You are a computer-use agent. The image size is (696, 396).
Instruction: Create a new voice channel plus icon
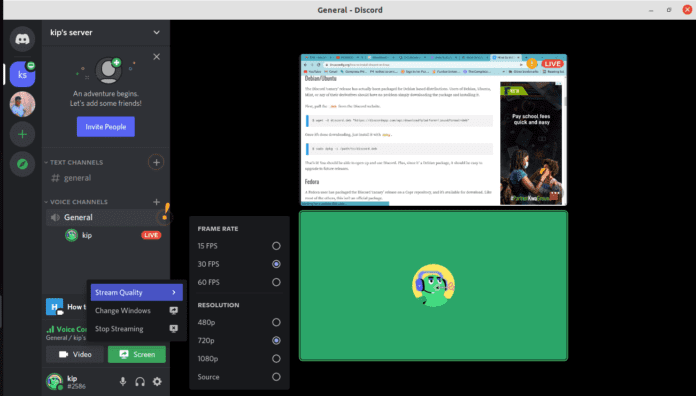coord(156,202)
